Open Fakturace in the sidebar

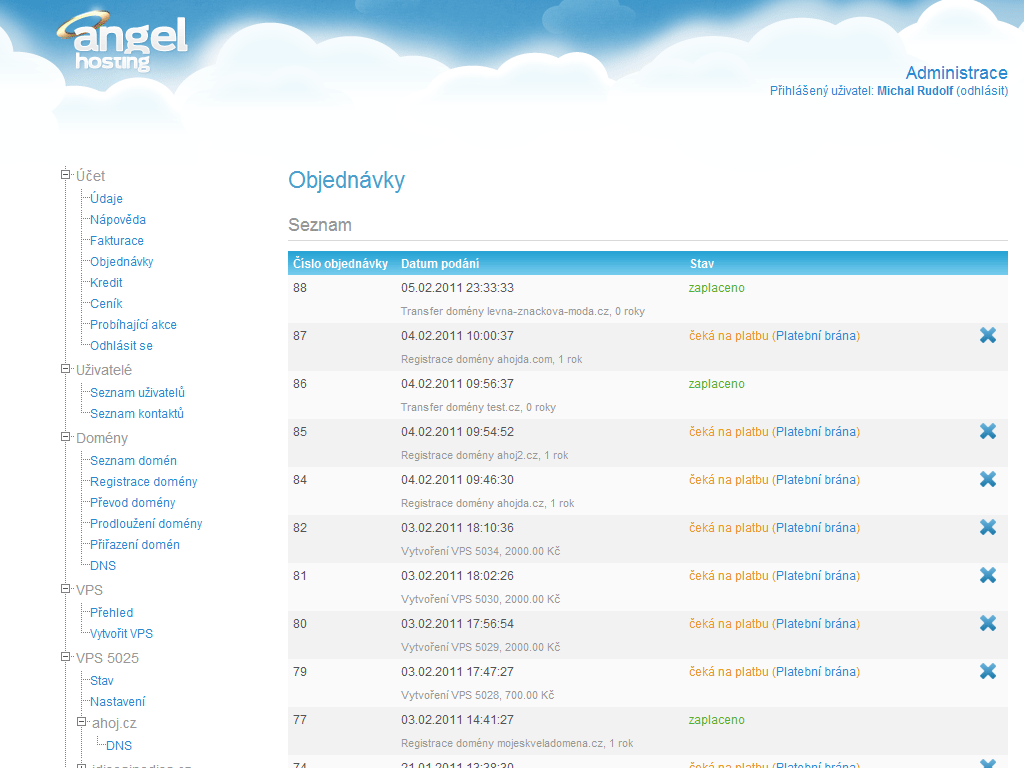click(117, 241)
